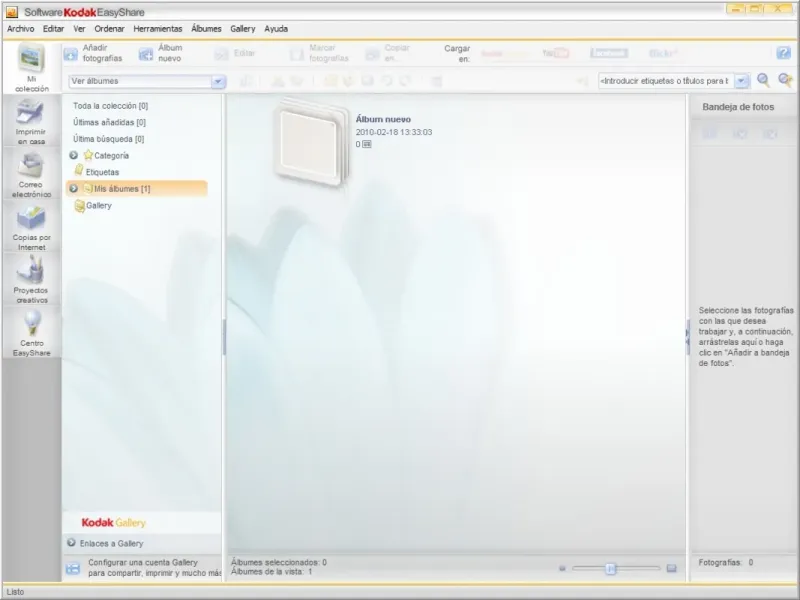Open the Herramientas menu
The width and height of the screenshot is (800, 600).
point(158,29)
